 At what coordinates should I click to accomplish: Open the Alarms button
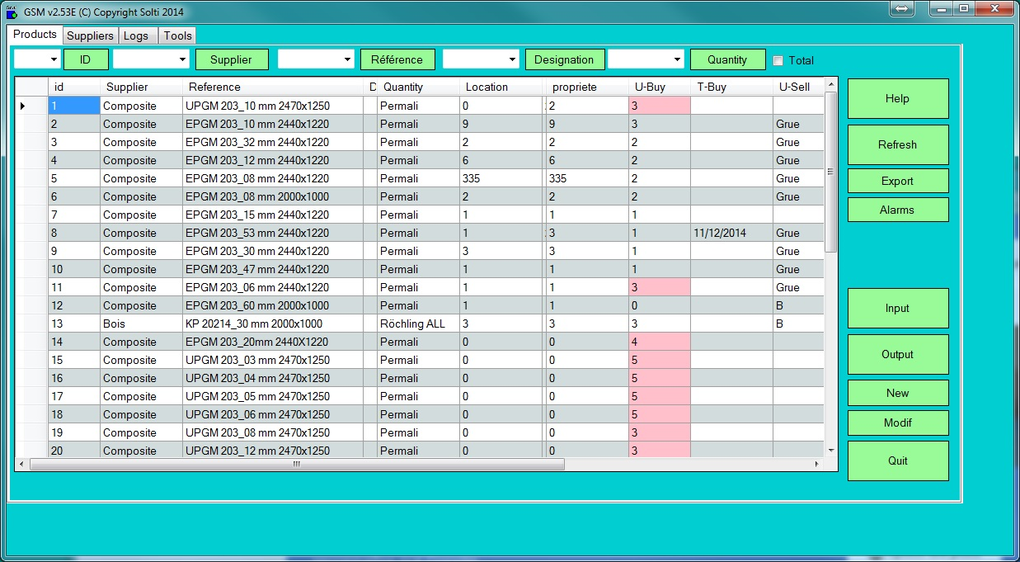(x=897, y=210)
